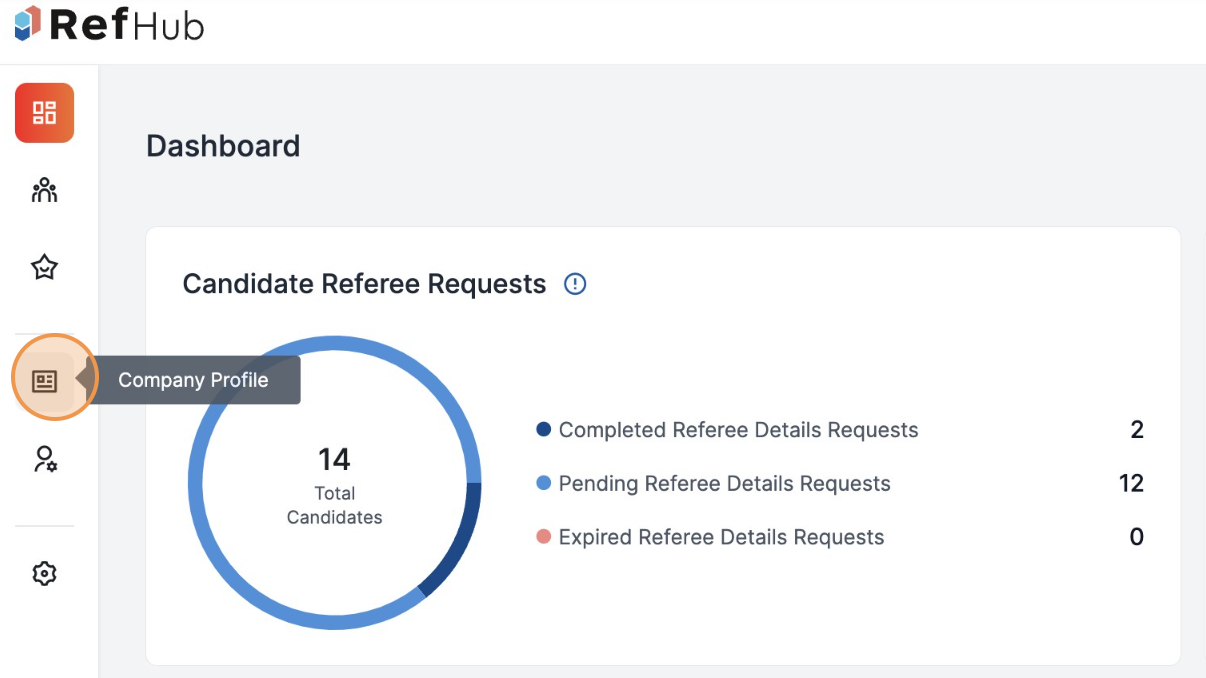The width and height of the screenshot is (1206, 678).
Task: Open the user settings sidebar icon
Action: [x=44, y=459]
